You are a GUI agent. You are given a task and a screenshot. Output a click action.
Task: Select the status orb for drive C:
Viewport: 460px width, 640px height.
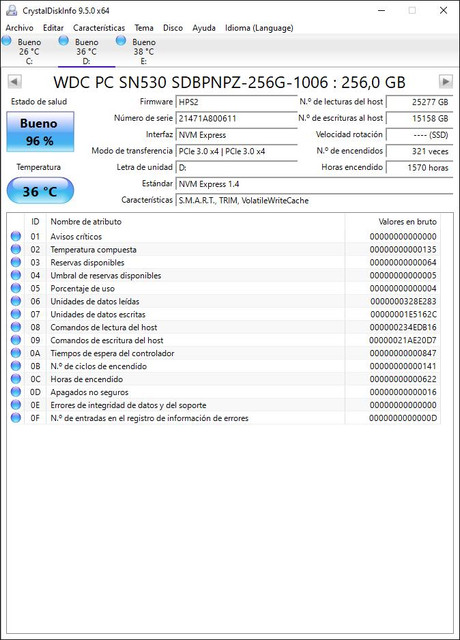tap(7, 40)
